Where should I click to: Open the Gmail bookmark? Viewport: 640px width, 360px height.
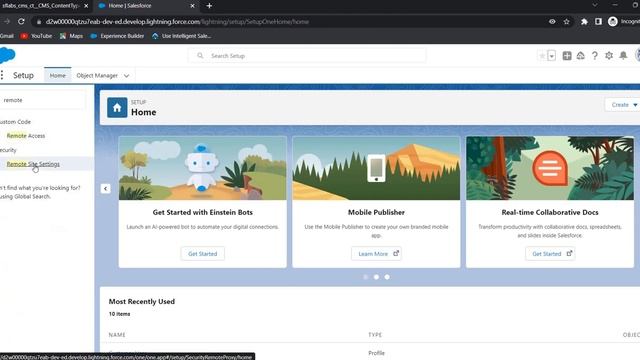(7, 36)
